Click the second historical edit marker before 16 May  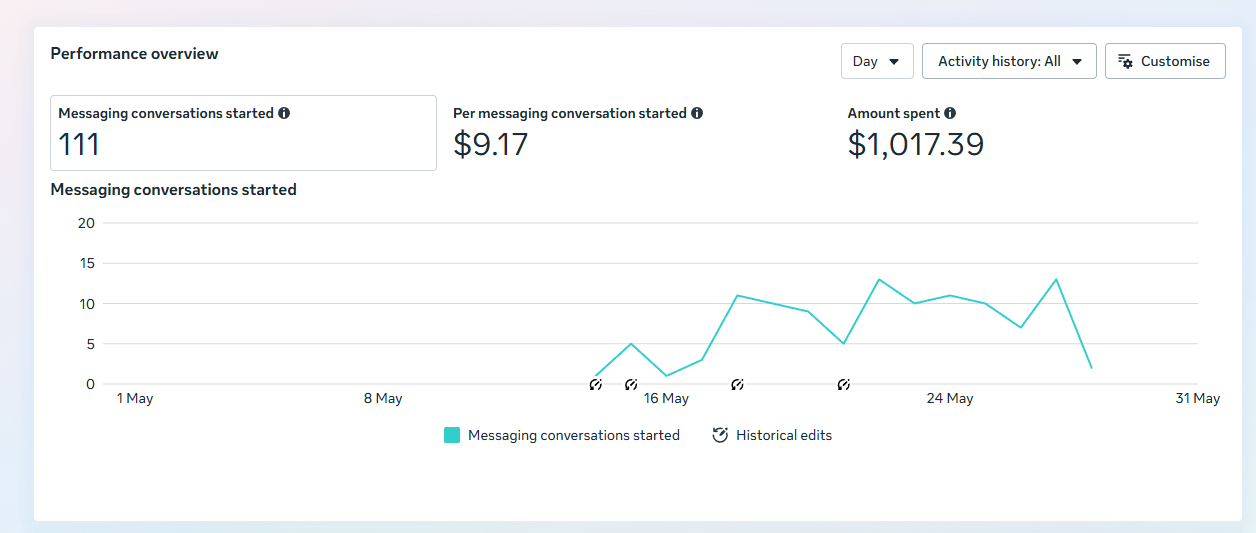coord(631,384)
